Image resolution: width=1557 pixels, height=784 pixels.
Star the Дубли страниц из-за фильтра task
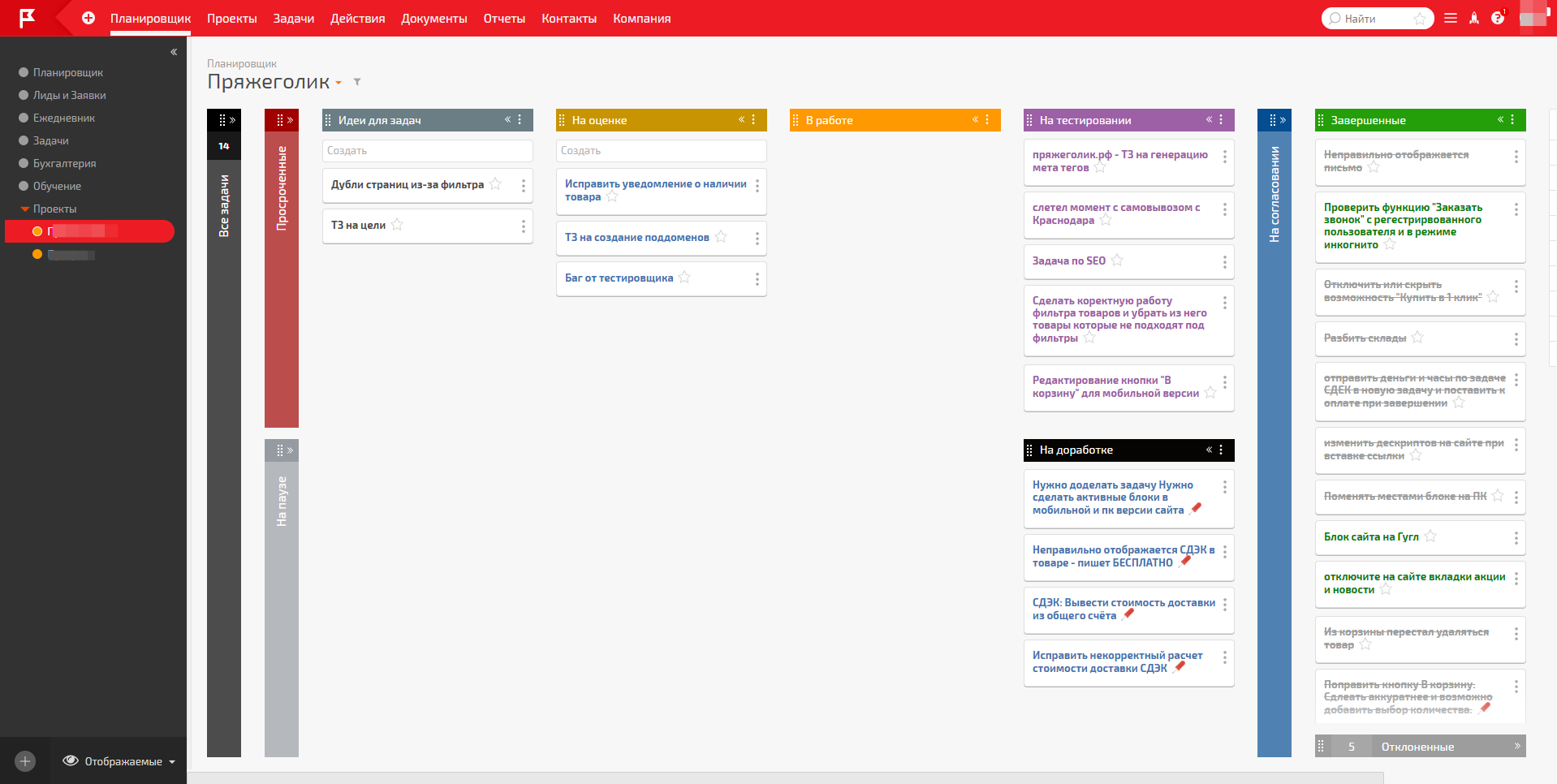[495, 184]
